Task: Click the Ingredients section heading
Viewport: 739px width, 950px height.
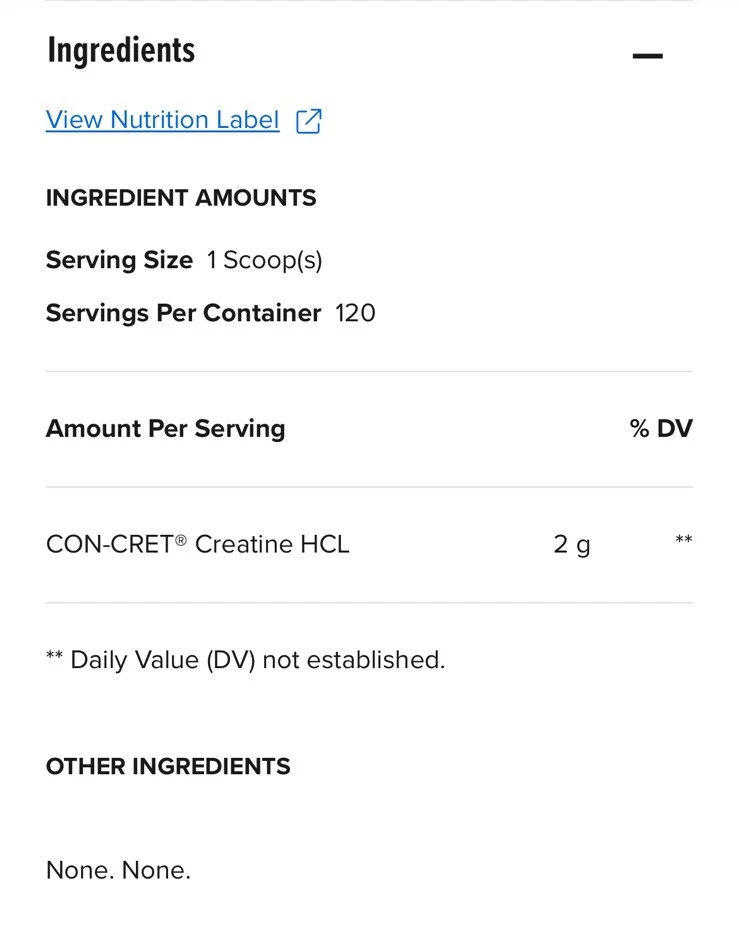Action: pos(121,51)
